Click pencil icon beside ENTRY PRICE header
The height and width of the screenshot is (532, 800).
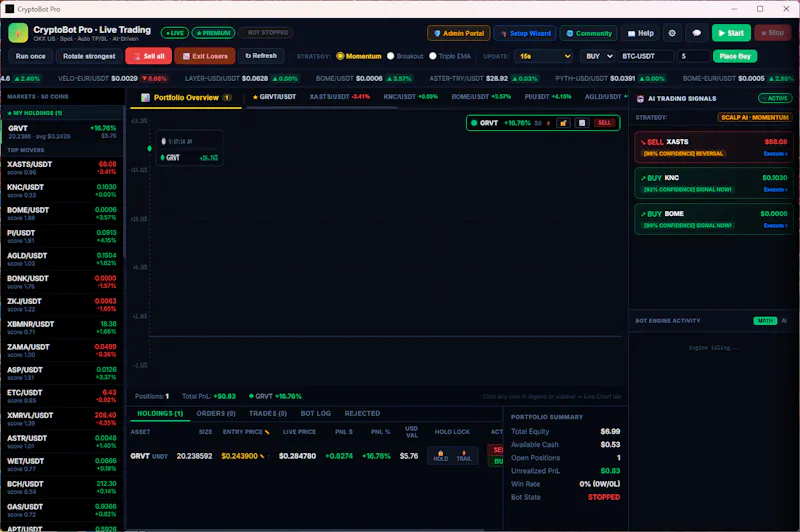point(267,432)
